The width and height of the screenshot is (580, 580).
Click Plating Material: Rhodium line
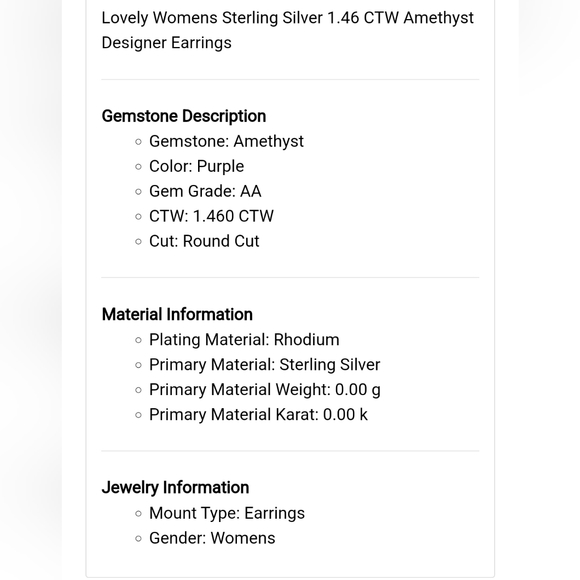[x=244, y=340]
